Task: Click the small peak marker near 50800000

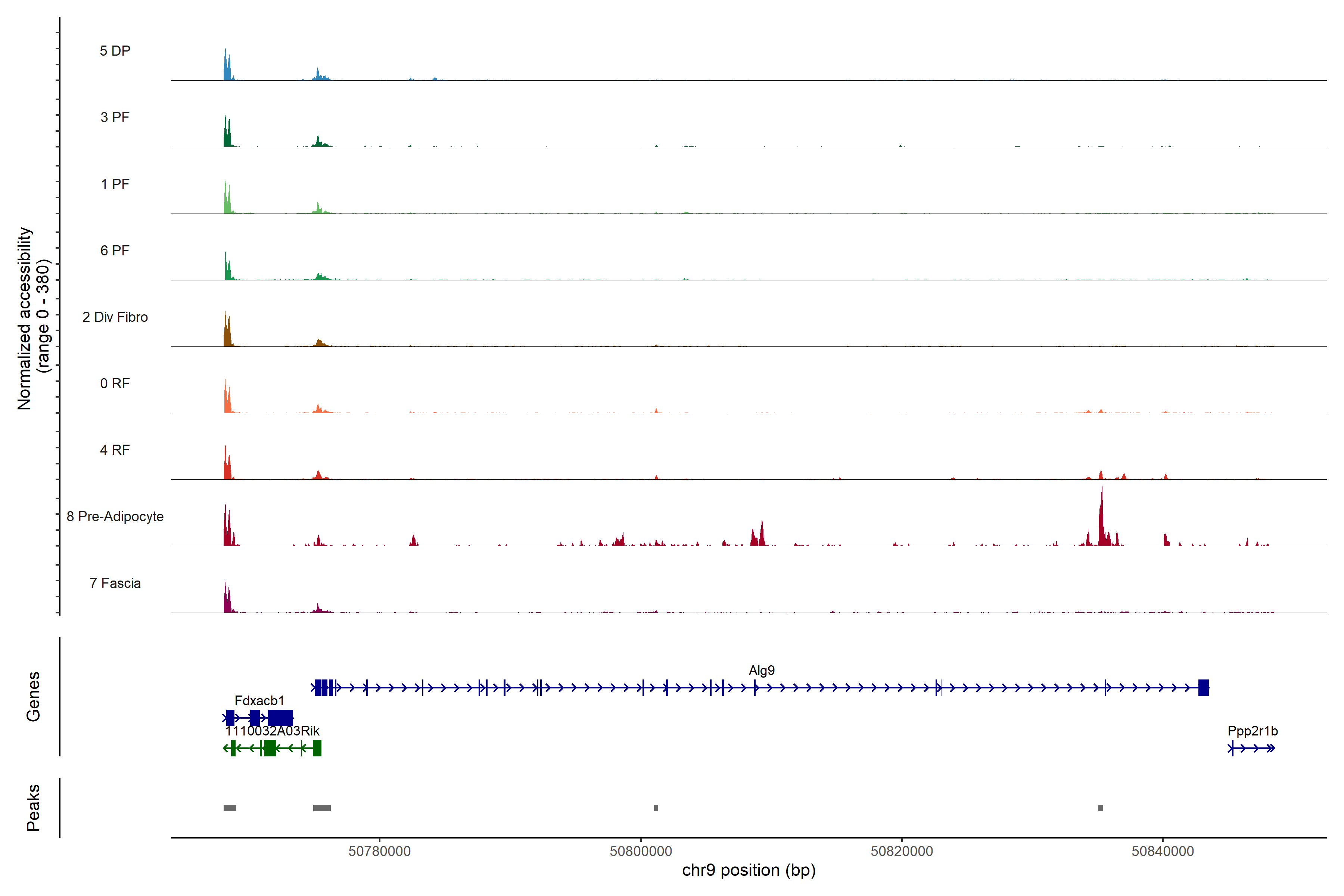Action: click(x=656, y=808)
